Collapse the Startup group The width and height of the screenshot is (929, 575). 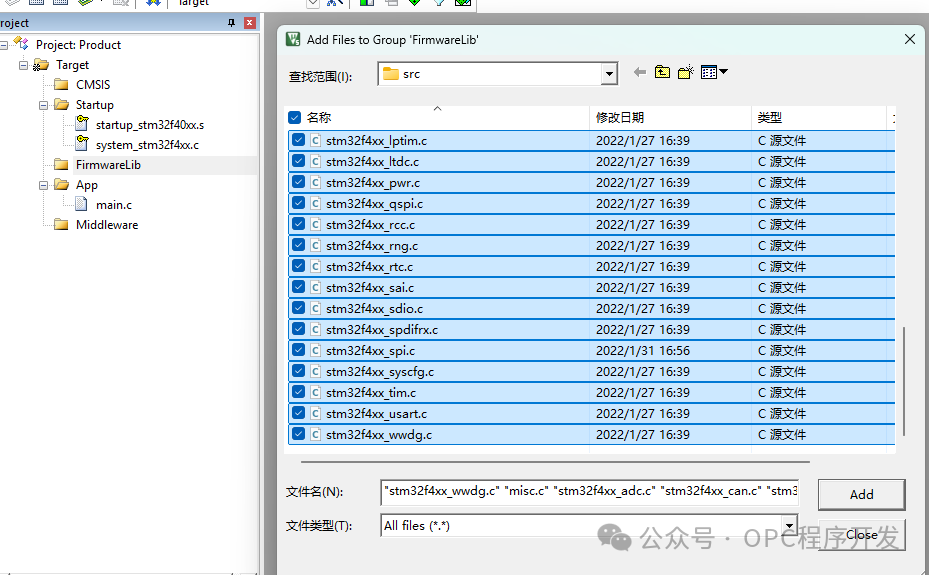[x=43, y=105]
